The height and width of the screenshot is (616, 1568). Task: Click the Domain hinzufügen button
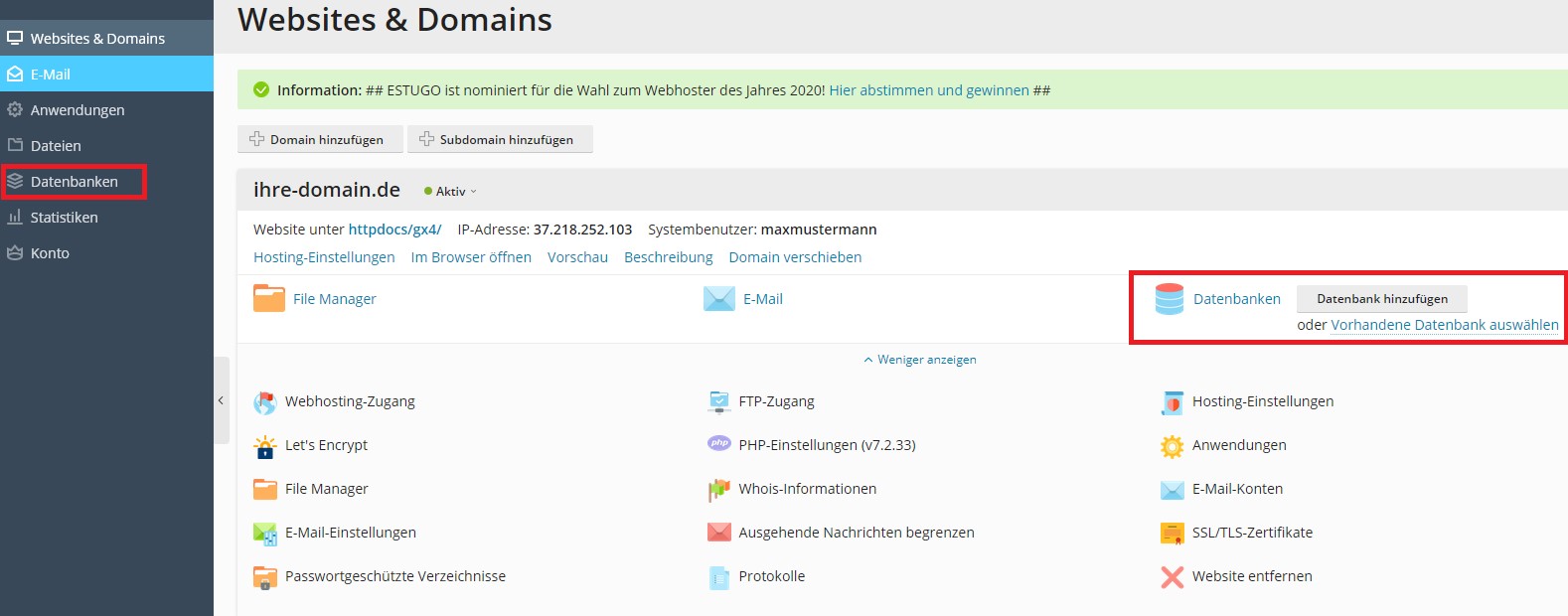pyautogui.click(x=320, y=140)
